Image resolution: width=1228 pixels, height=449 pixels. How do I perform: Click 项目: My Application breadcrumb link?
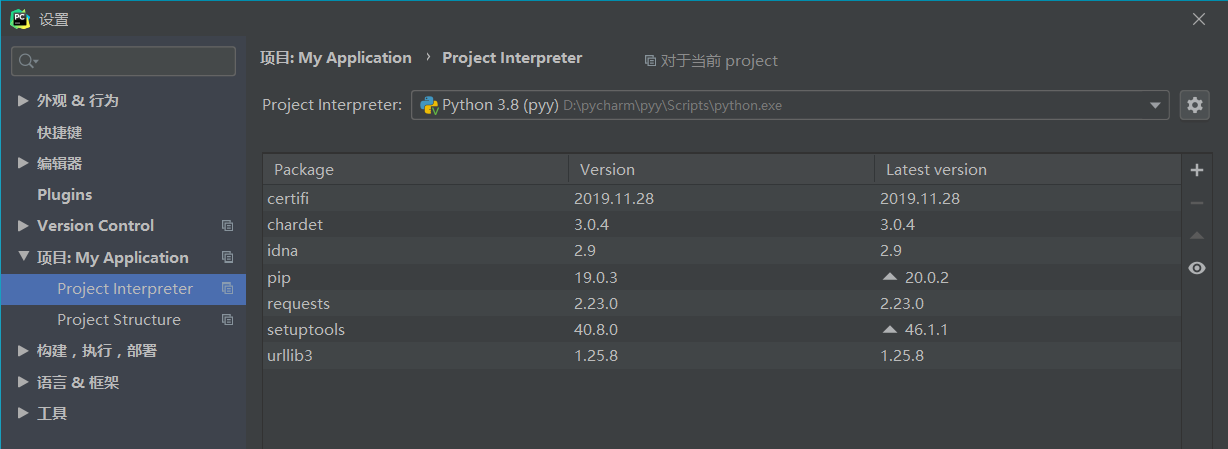336,58
